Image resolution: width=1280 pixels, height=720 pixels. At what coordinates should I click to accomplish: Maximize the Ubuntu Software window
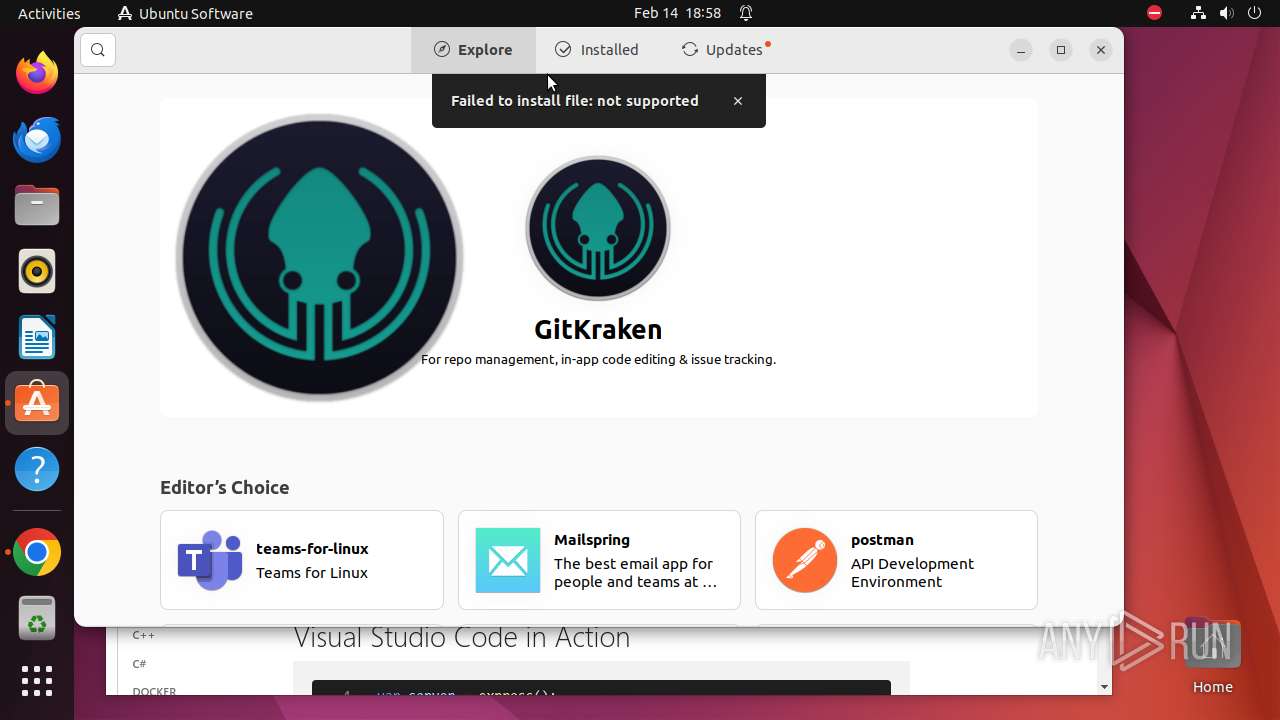click(x=1061, y=50)
